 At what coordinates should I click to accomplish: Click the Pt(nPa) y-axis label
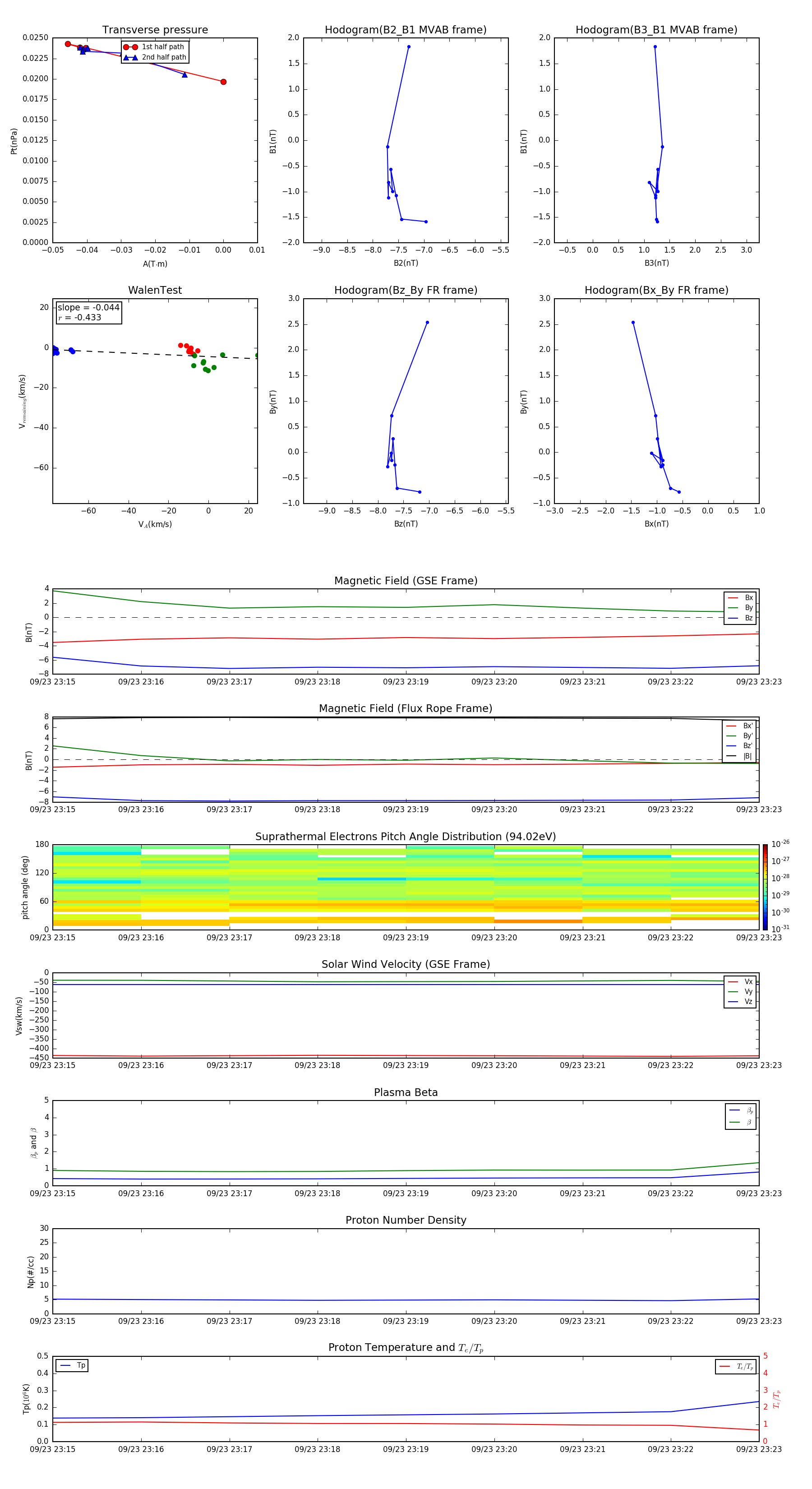tap(14, 140)
